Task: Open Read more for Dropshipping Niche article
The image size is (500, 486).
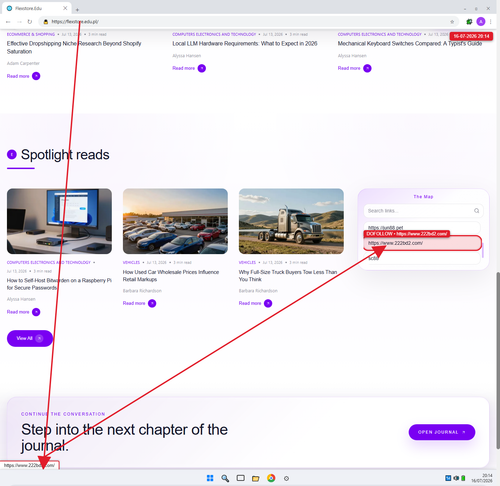Action: 18,76
